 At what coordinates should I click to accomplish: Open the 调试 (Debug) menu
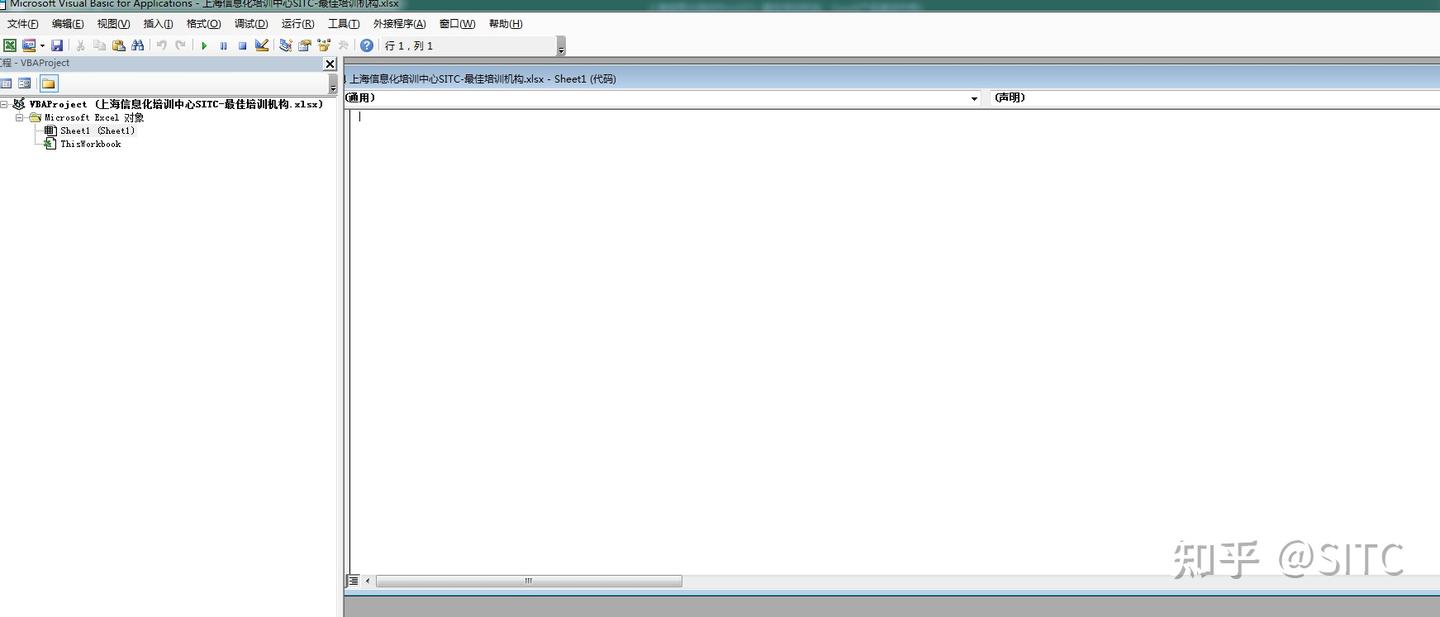(x=251, y=23)
